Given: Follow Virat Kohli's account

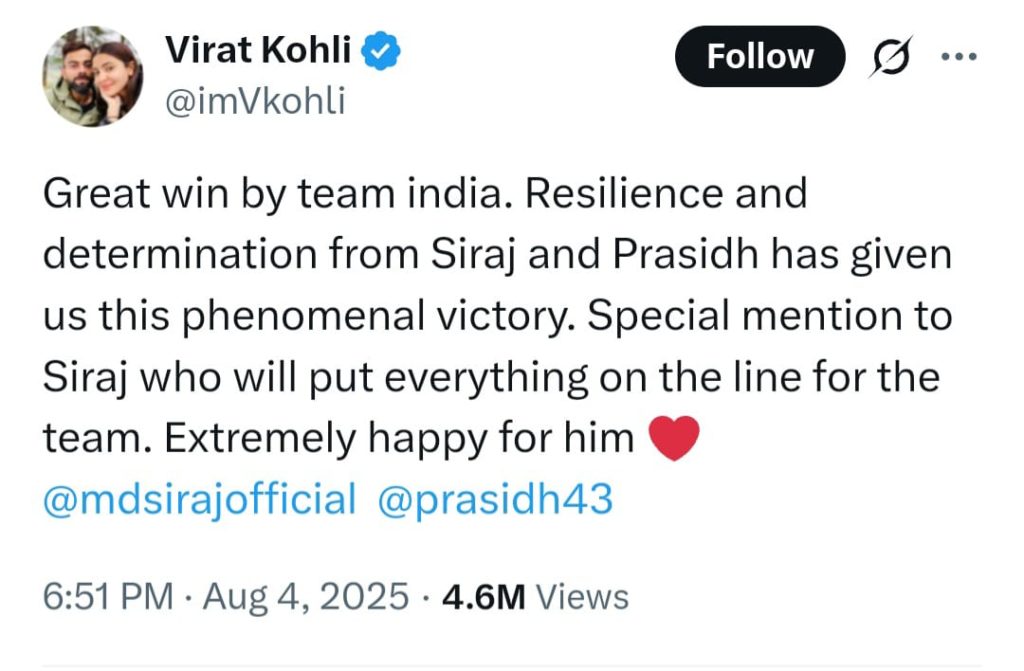Looking at the screenshot, I should (x=760, y=57).
